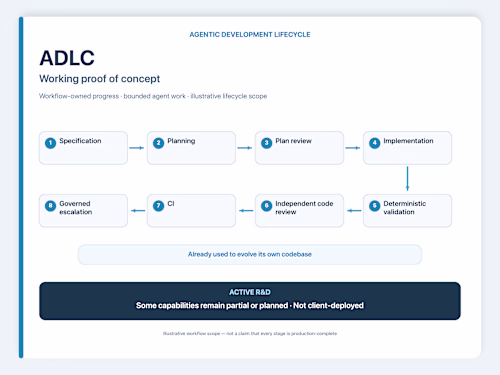Click the number 4 badge beside Implementation
The image size is (500, 375).
coord(374,143)
